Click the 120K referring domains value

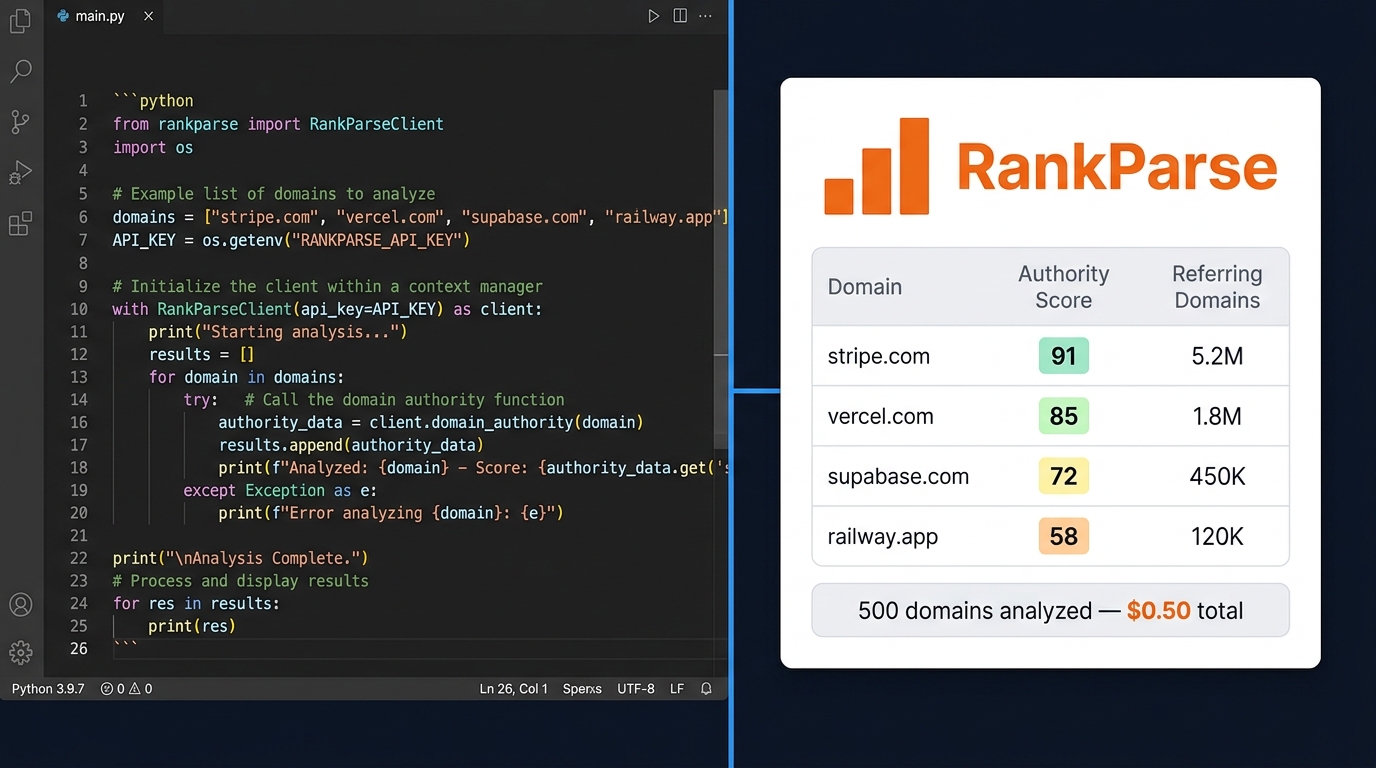[x=1217, y=537]
